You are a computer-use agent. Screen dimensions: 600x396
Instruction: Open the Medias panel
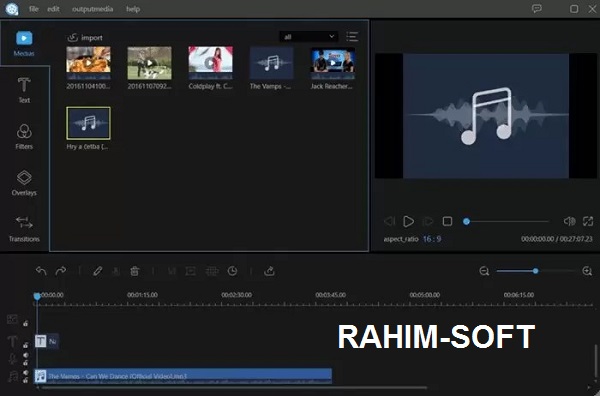pyautogui.click(x=24, y=44)
